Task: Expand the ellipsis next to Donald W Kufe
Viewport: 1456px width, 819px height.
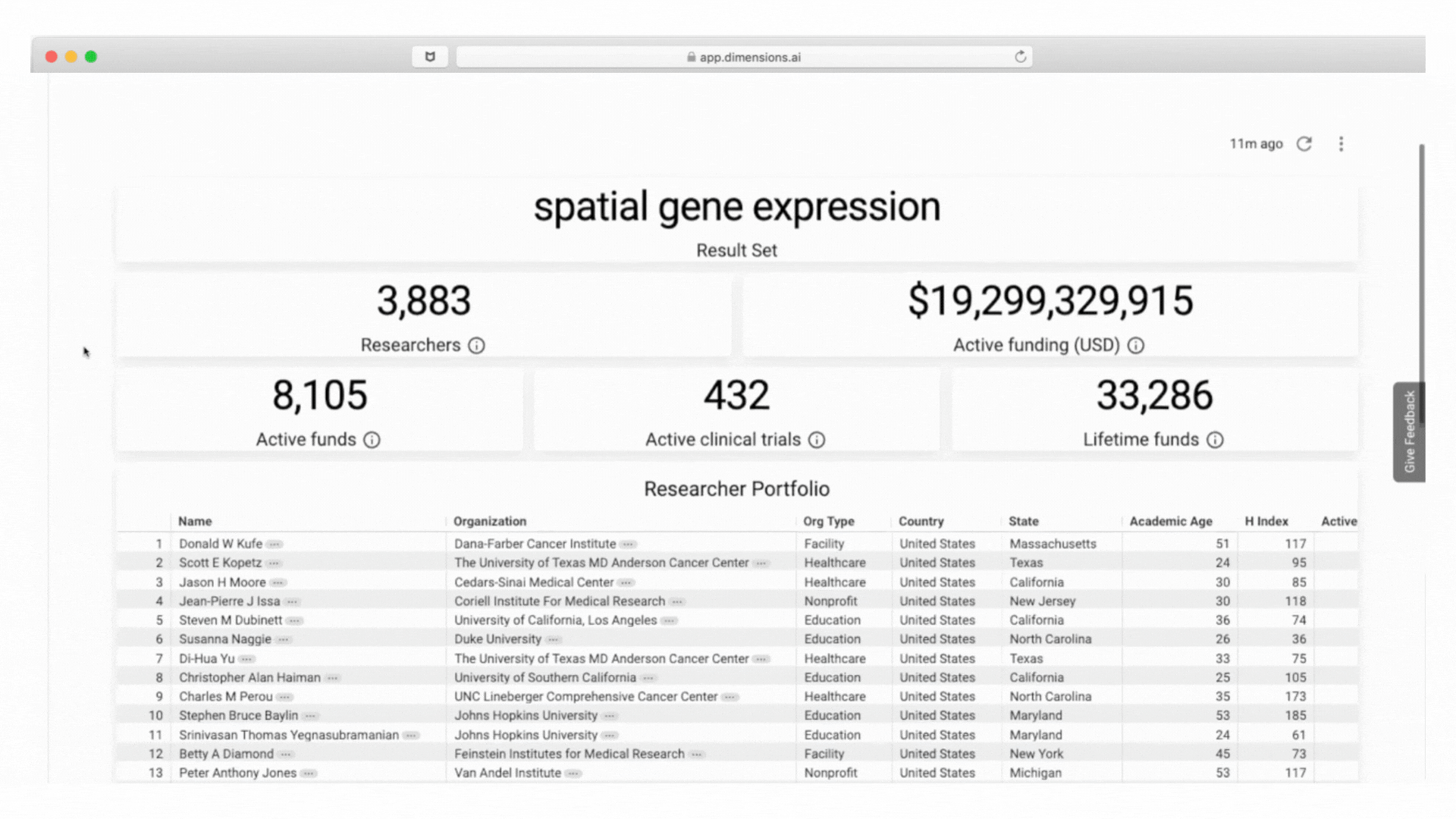Action: click(x=275, y=544)
